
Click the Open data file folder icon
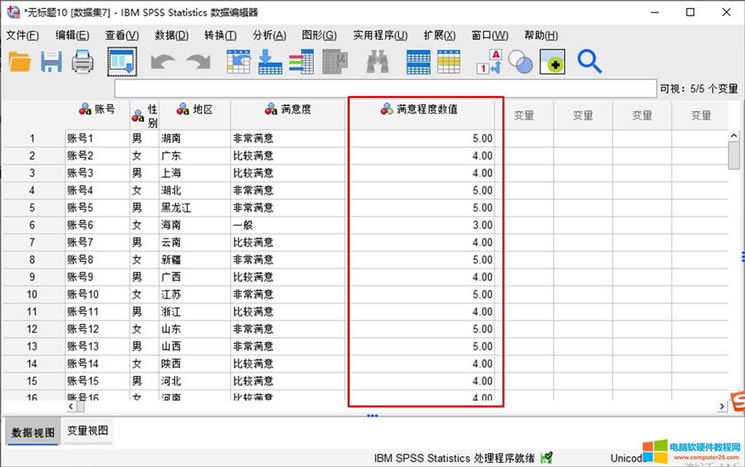19,62
